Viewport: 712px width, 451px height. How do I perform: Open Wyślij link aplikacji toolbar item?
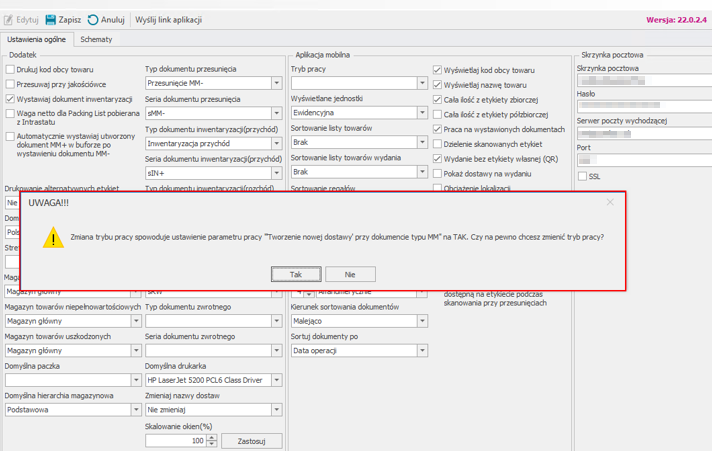click(x=168, y=20)
